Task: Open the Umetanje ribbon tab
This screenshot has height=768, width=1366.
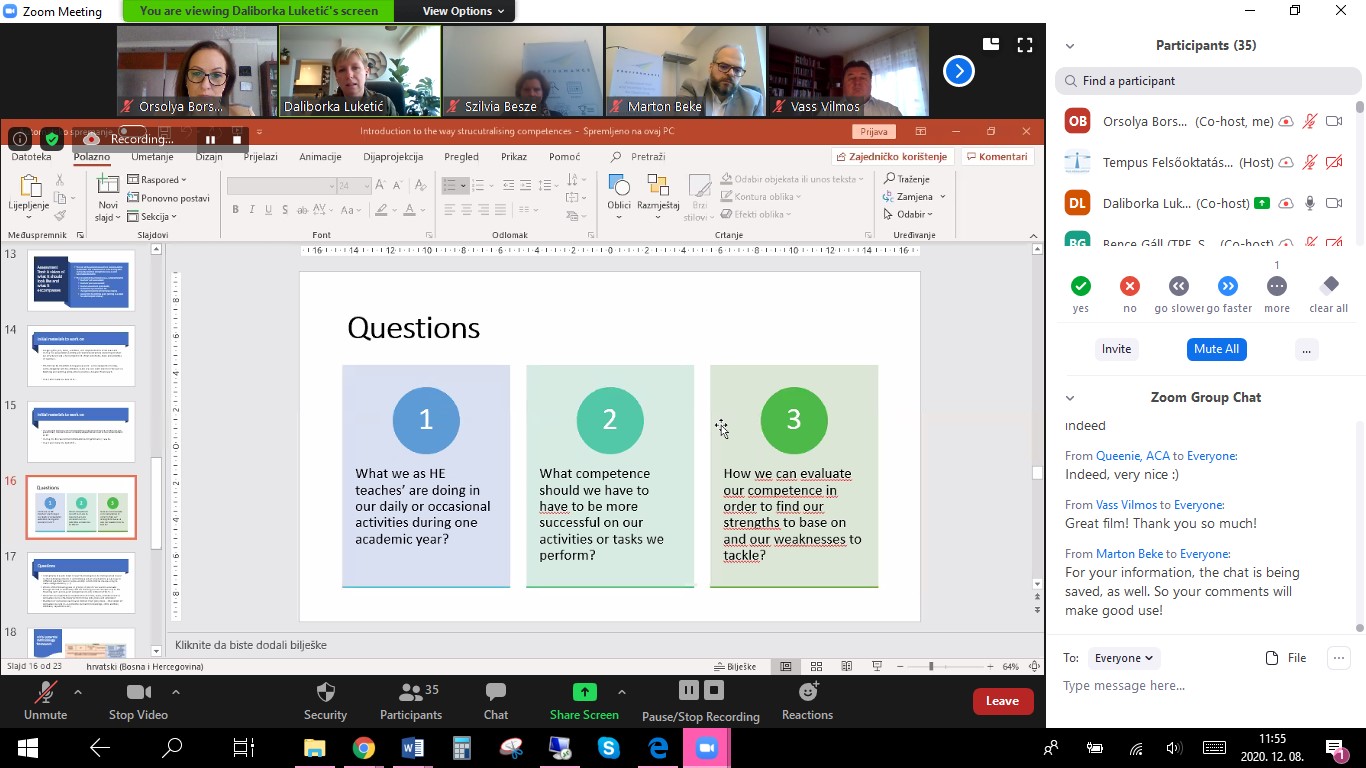Action: point(152,157)
